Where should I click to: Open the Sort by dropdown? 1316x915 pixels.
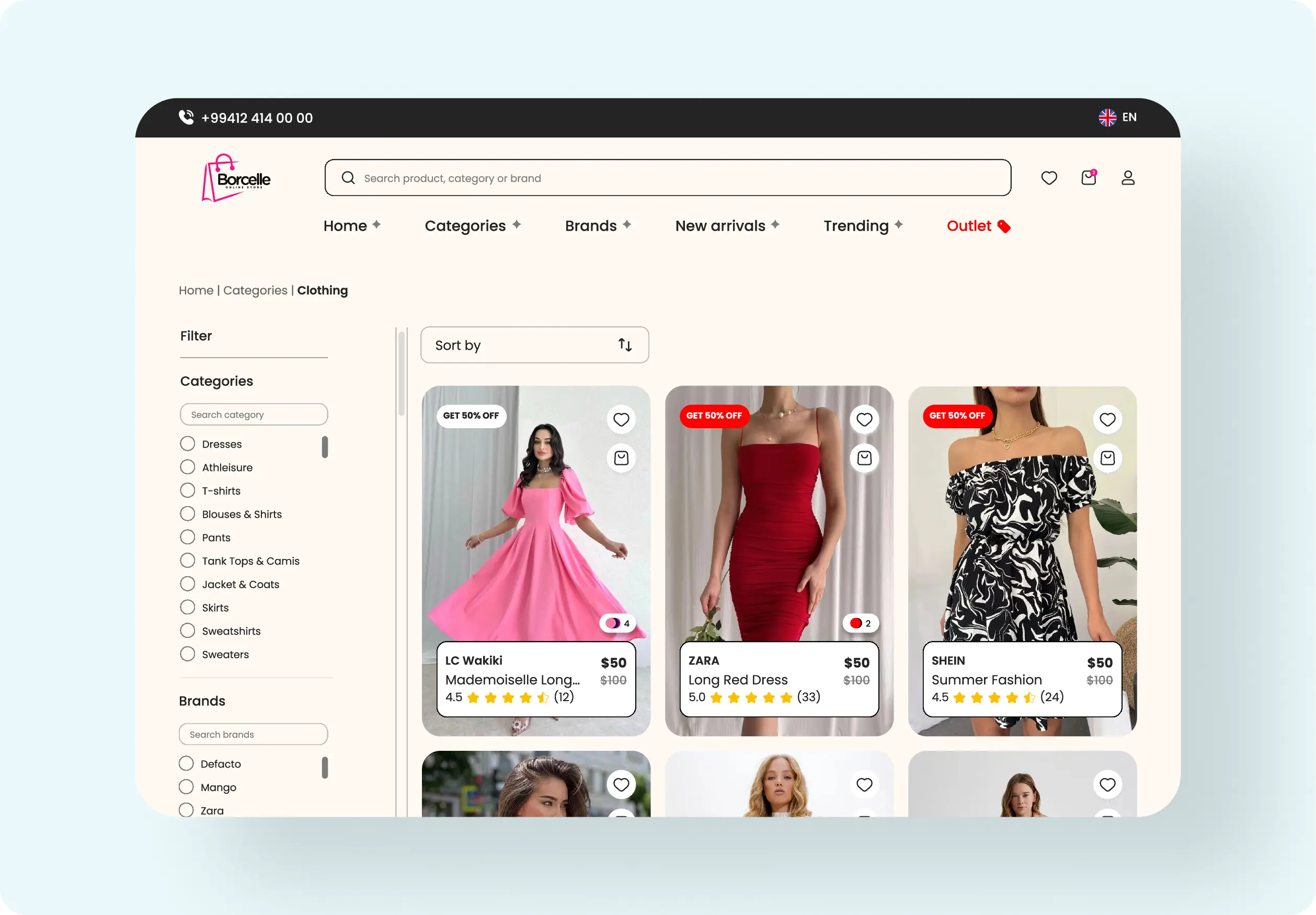click(x=534, y=345)
